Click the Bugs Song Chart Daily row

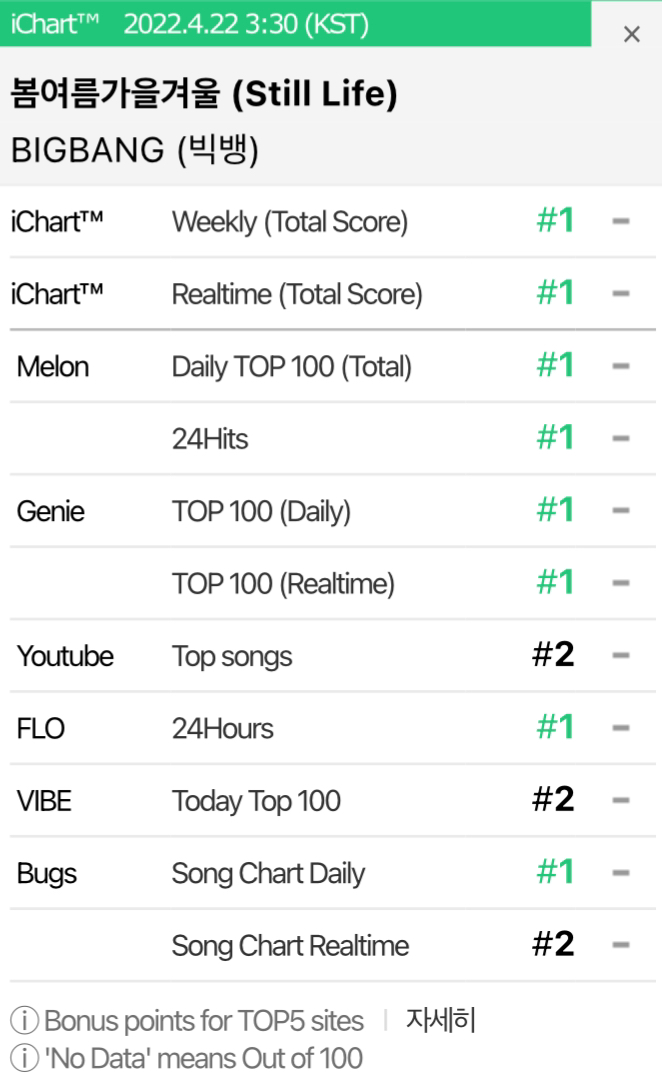[x=332, y=872]
